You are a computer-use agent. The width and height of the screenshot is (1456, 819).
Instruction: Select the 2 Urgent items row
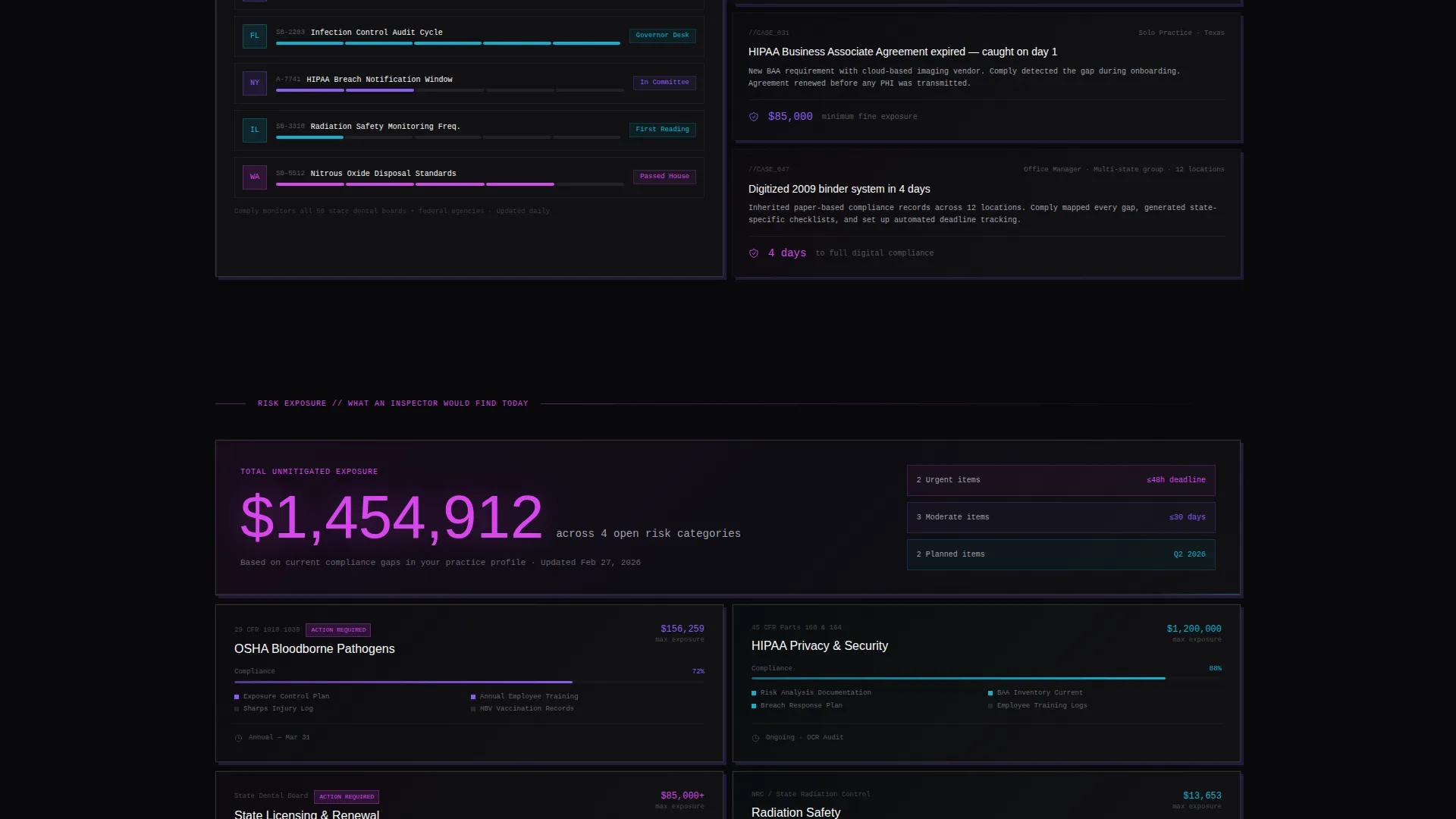click(x=1061, y=480)
